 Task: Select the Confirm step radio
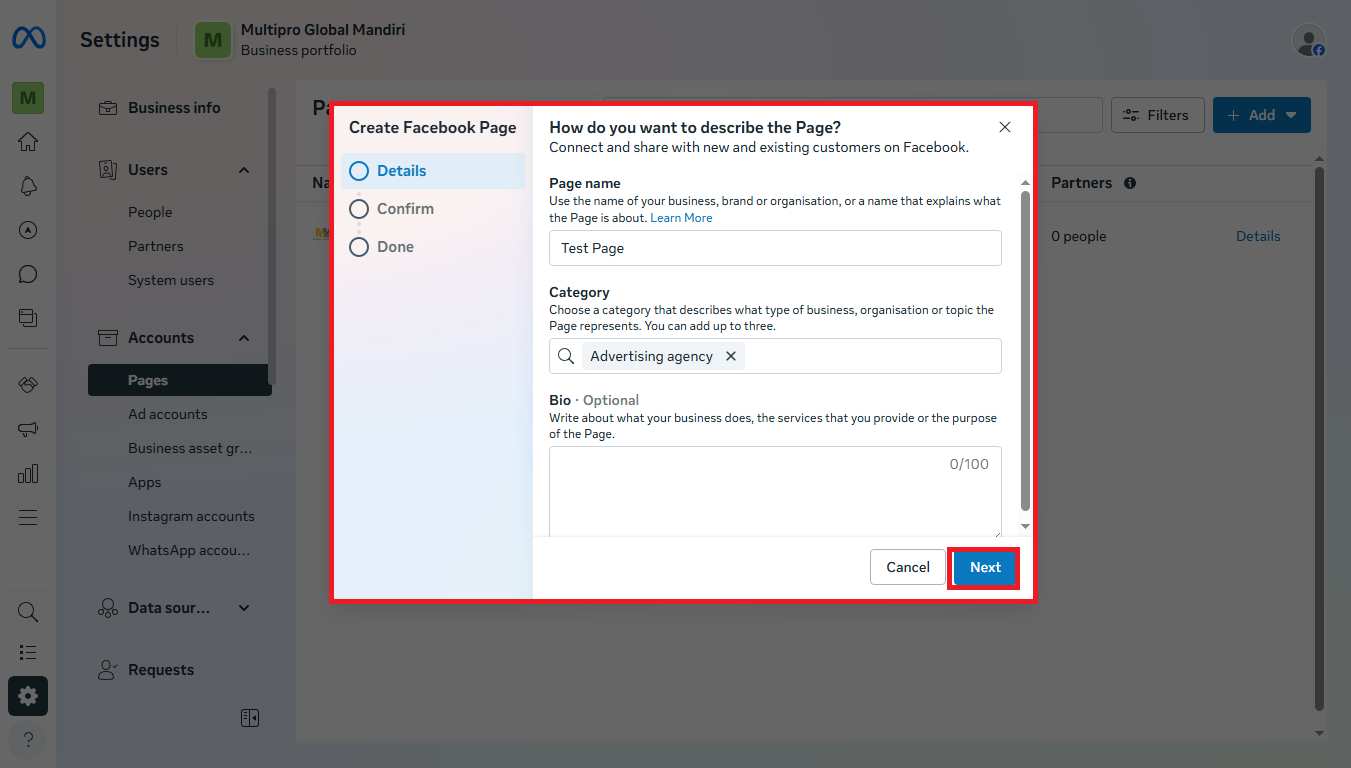pyautogui.click(x=359, y=209)
